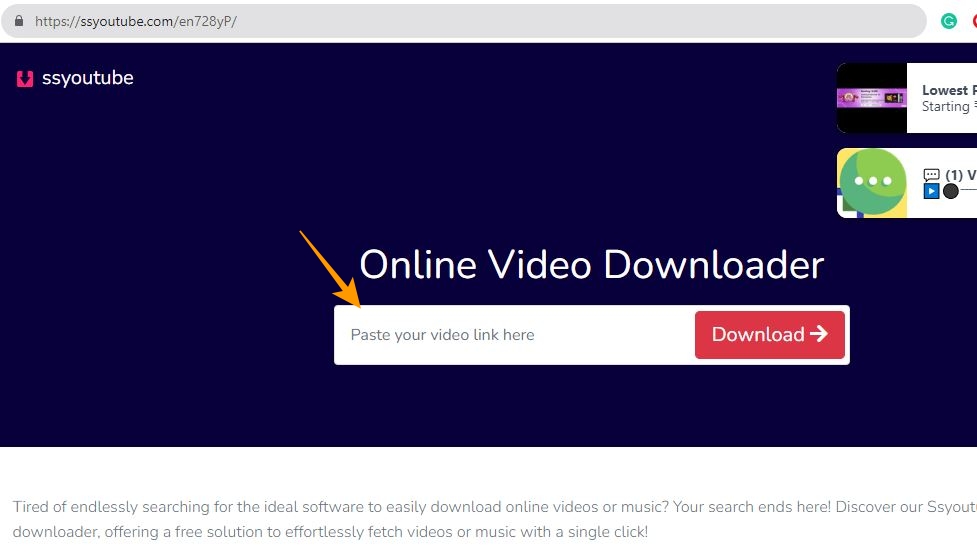The height and width of the screenshot is (560, 977).
Task: Click text 'downloader, offering a free solution'
Action: [x=138, y=532]
